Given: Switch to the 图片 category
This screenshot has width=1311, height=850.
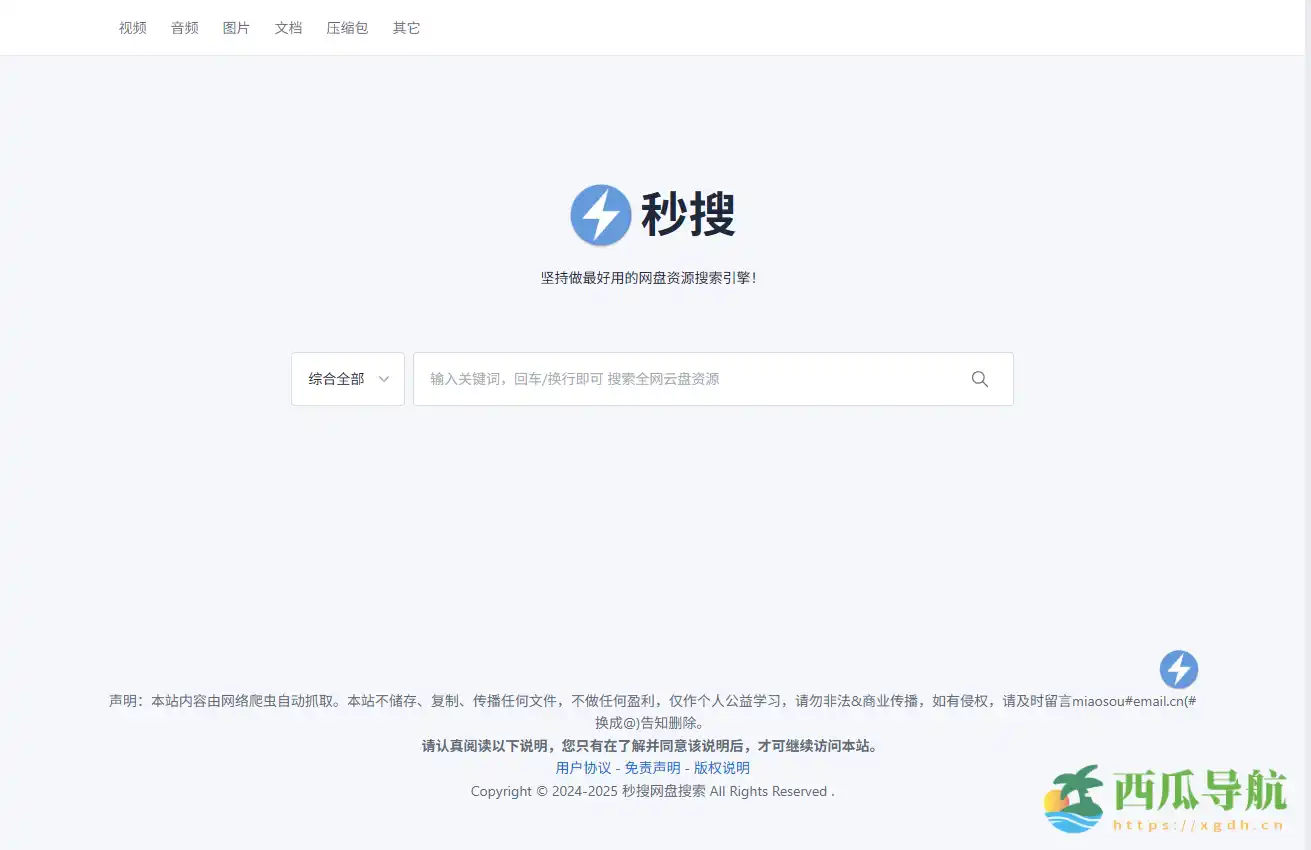Looking at the screenshot, I should (x=236, y=28).
